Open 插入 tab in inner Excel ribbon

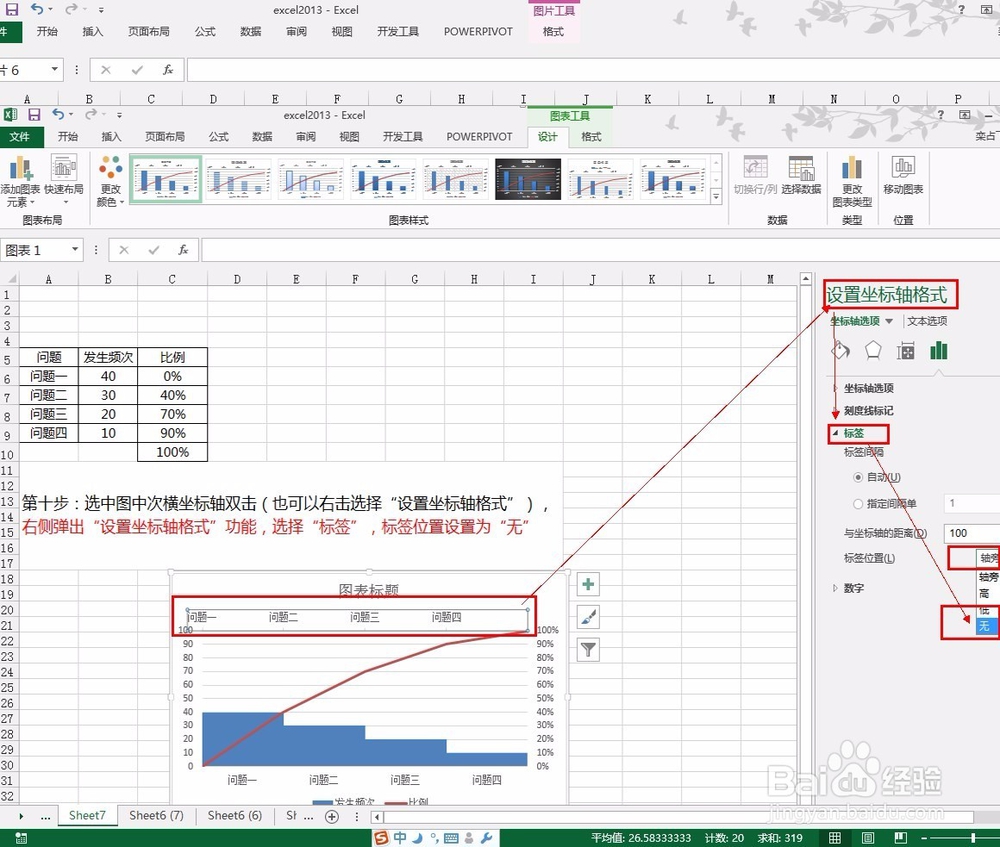(111, 136)
